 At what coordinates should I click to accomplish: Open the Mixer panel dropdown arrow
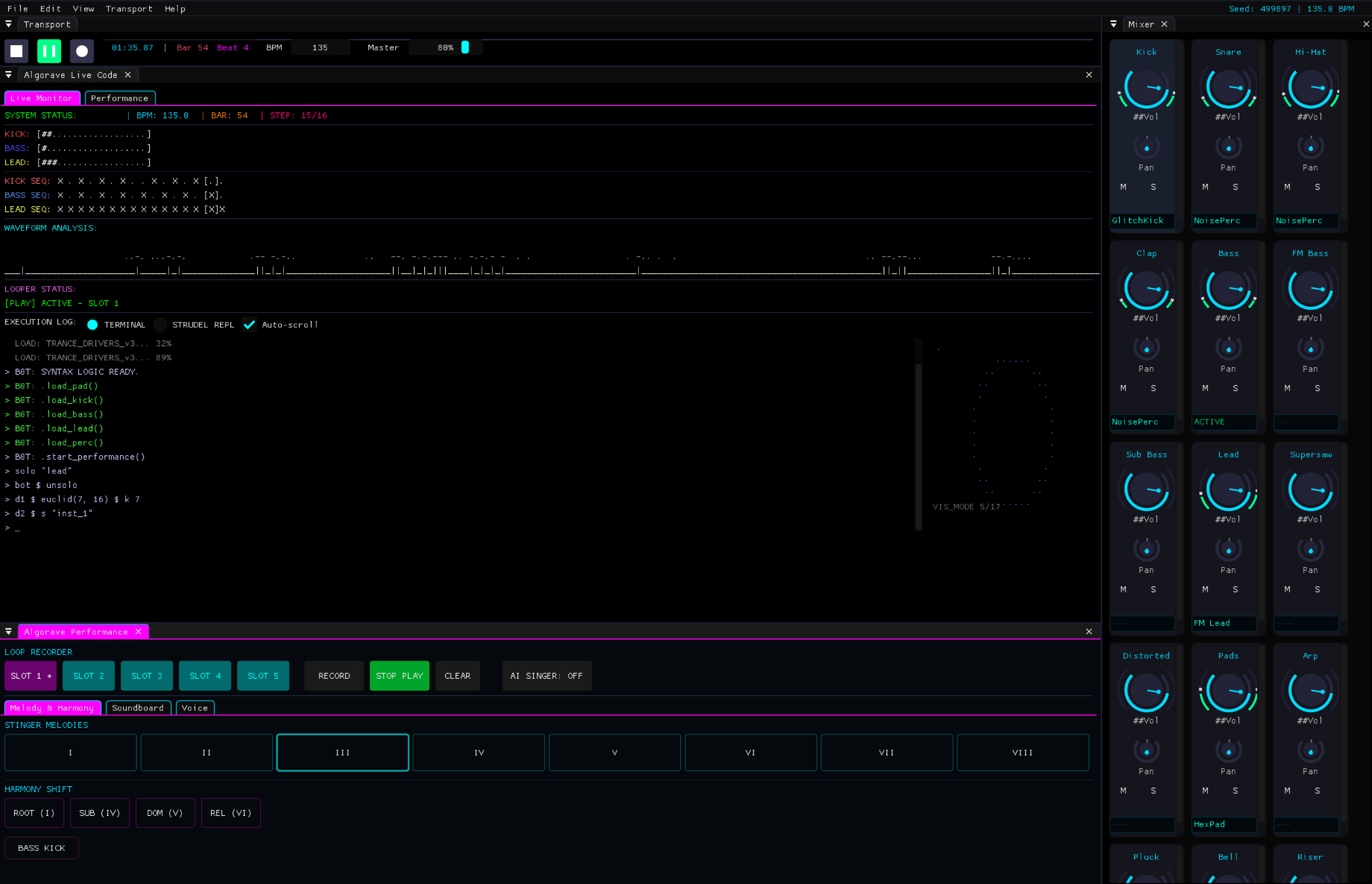coord(1114,24)
